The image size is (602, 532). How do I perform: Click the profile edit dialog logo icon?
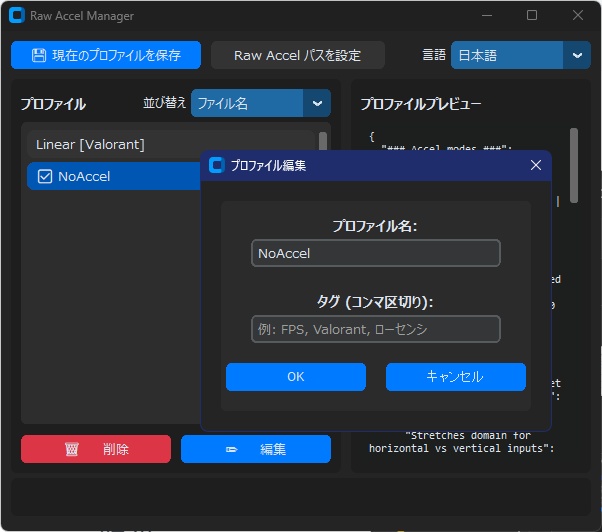click(217, 165)
